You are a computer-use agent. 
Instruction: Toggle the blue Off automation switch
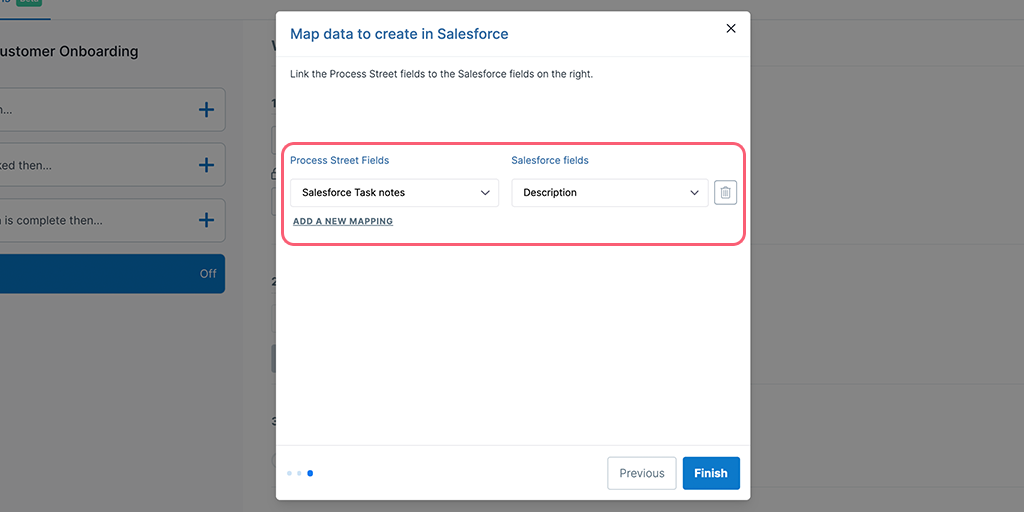[111, 274]
